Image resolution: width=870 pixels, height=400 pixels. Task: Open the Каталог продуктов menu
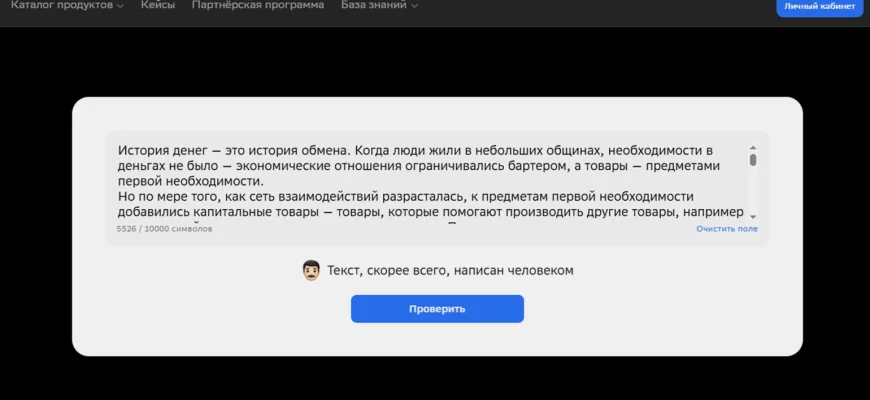click(x=61, y=5)
